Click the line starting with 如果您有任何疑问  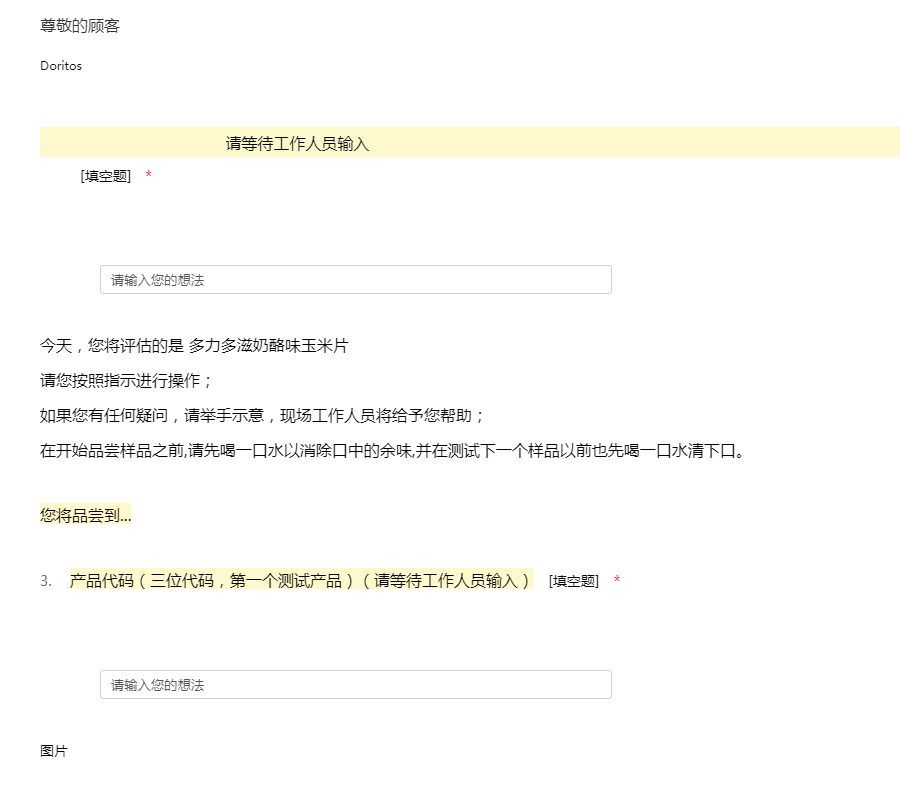tap(262, 416)
